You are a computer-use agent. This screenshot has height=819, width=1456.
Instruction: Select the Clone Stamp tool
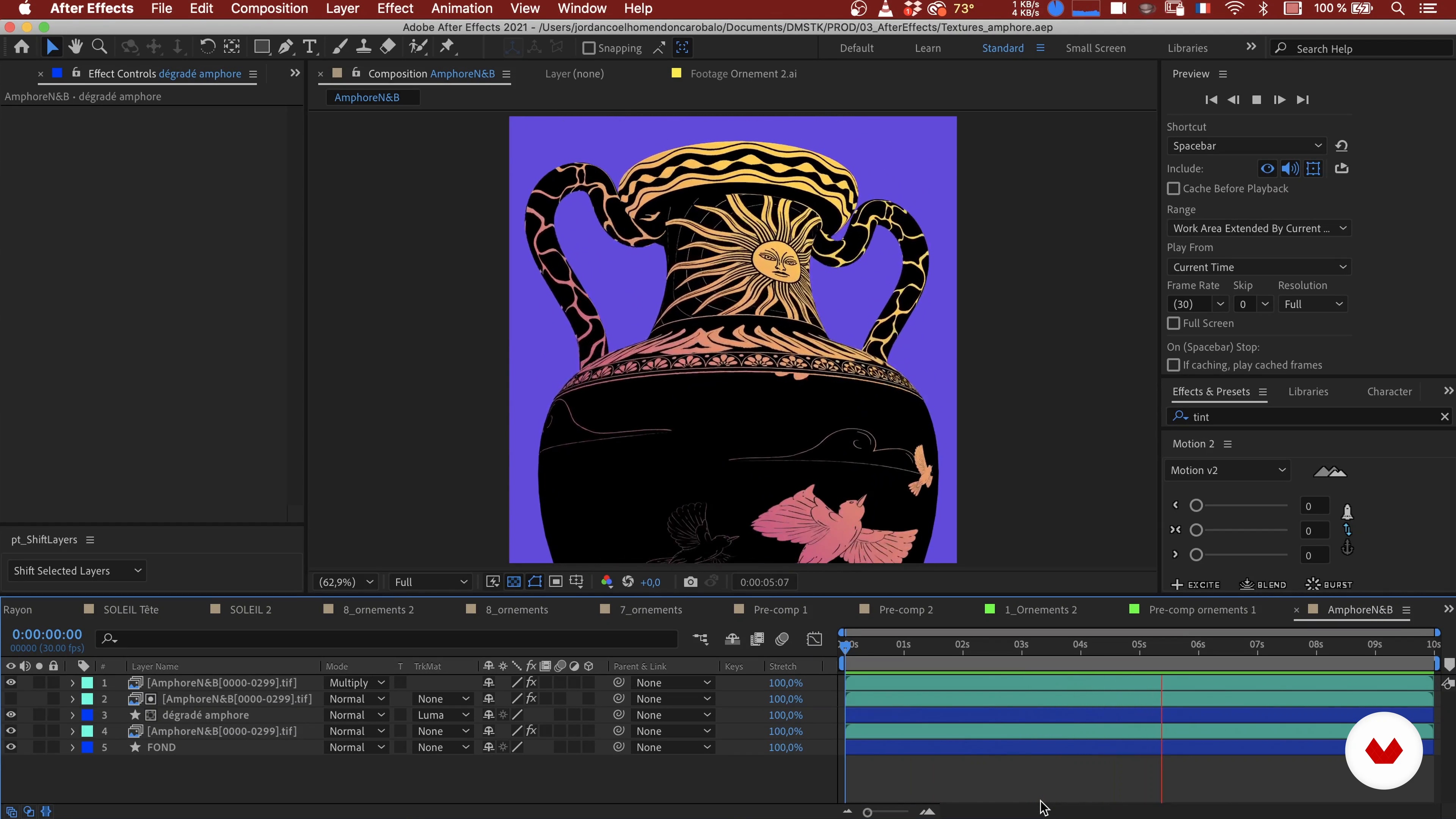364,47
